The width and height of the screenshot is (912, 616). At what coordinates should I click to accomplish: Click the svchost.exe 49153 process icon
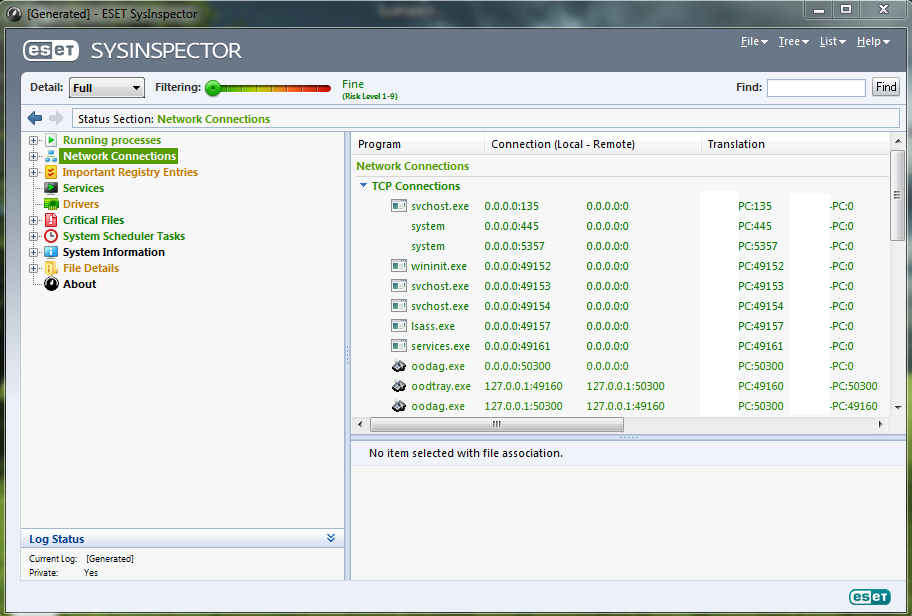coord(398,286)
